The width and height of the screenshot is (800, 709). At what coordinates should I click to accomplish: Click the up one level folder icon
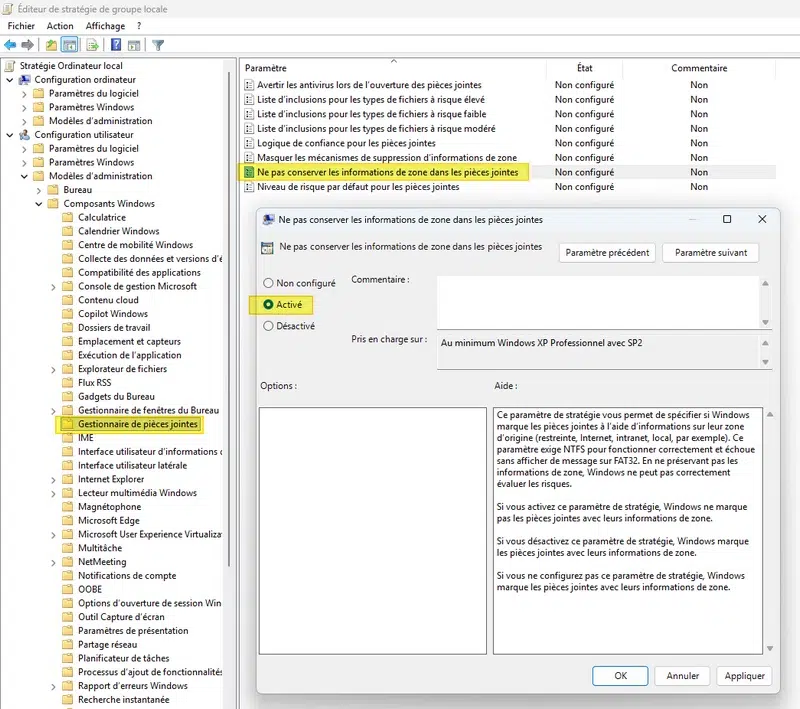51,45
